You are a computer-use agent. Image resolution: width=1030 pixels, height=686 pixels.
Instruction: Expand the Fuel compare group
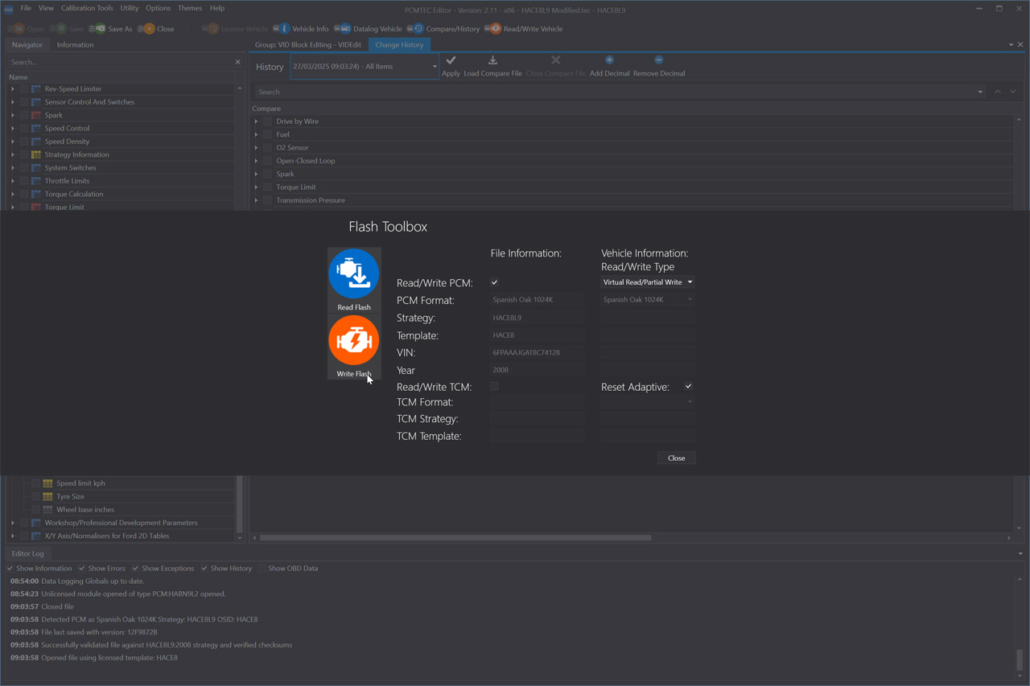256,135
